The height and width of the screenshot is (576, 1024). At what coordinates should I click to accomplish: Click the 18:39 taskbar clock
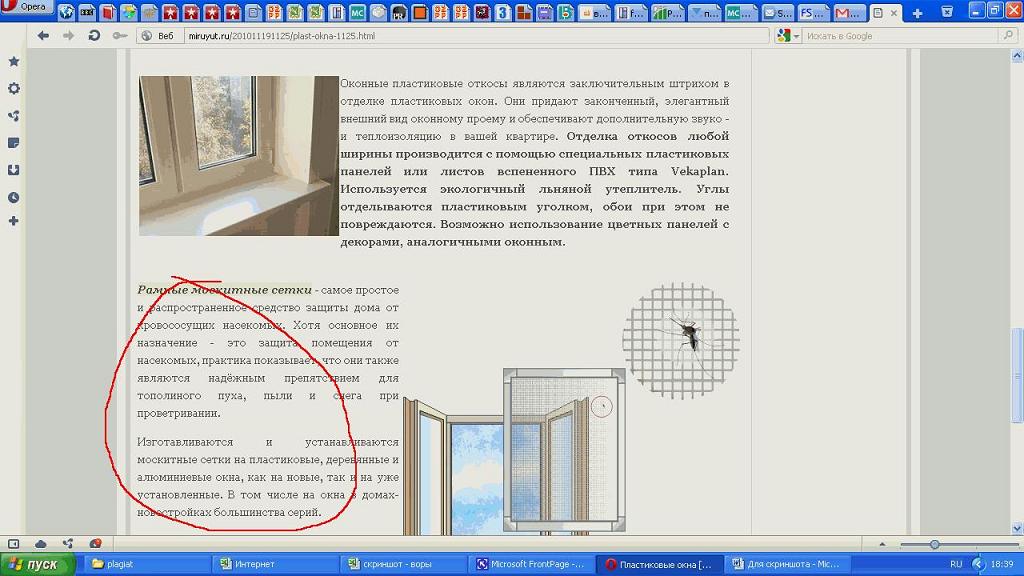[1002, 564]
